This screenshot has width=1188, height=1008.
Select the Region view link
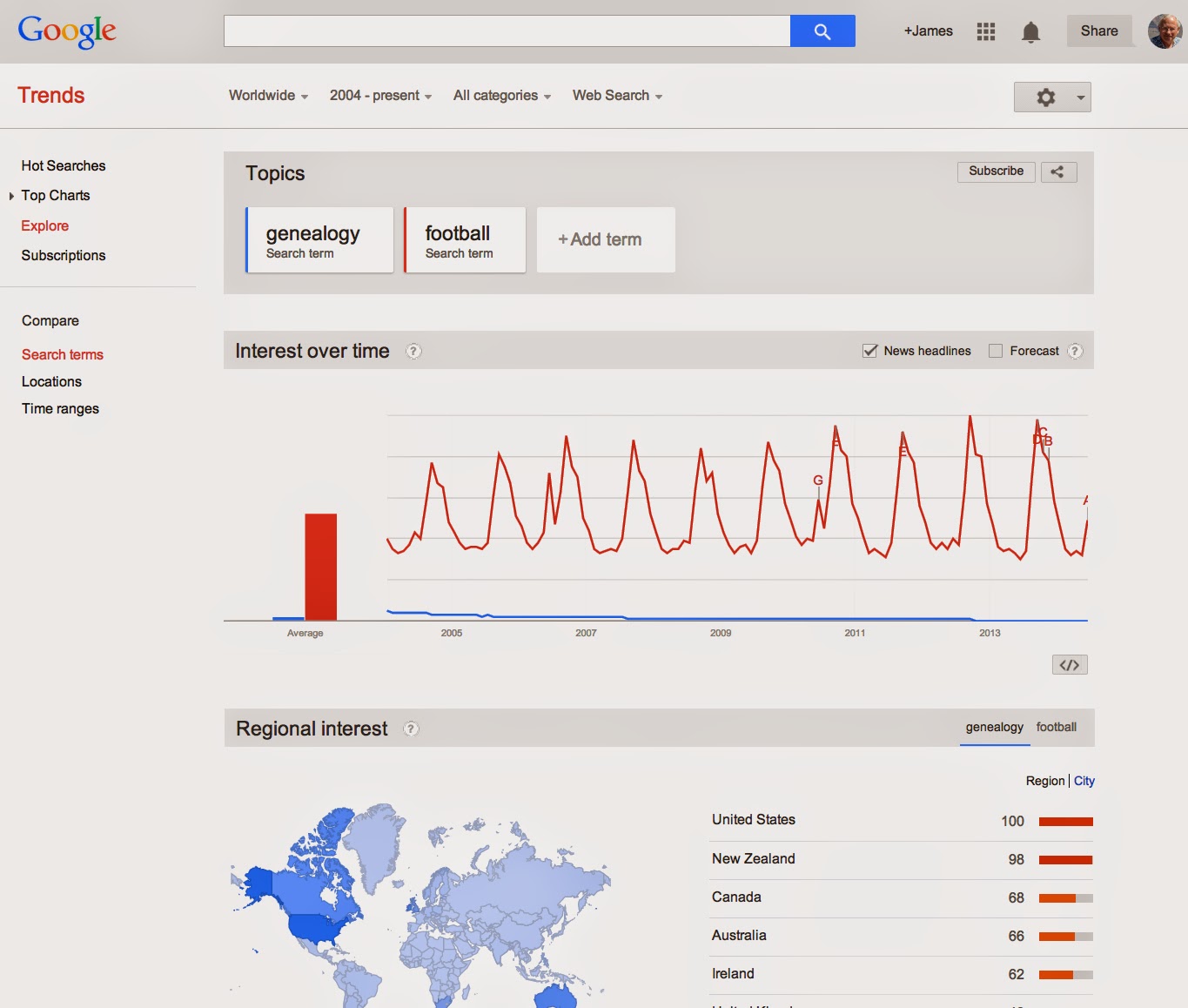pyautogui.click(x=1045, y=781)
